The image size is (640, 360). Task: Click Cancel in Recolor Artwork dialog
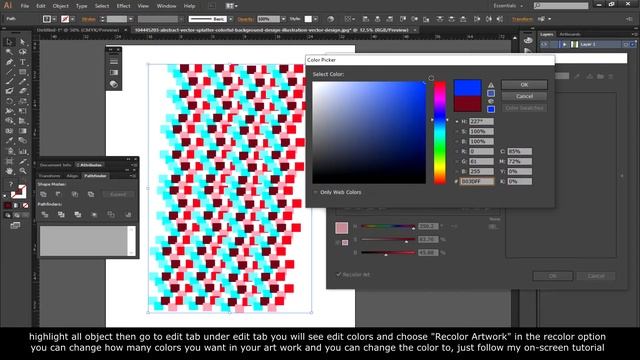[596, 276]
